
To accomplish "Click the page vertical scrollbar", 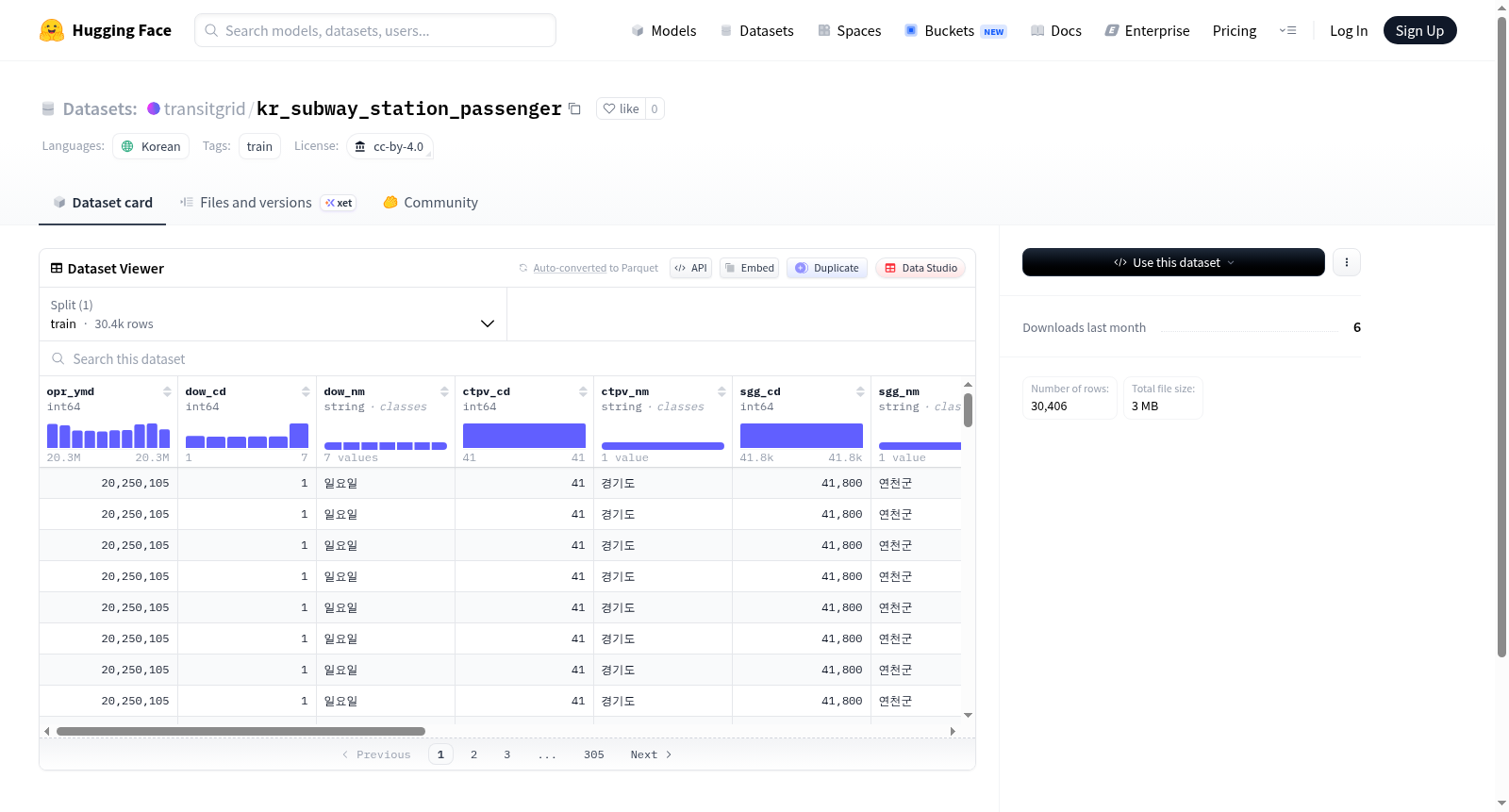I will [1501, 336].
